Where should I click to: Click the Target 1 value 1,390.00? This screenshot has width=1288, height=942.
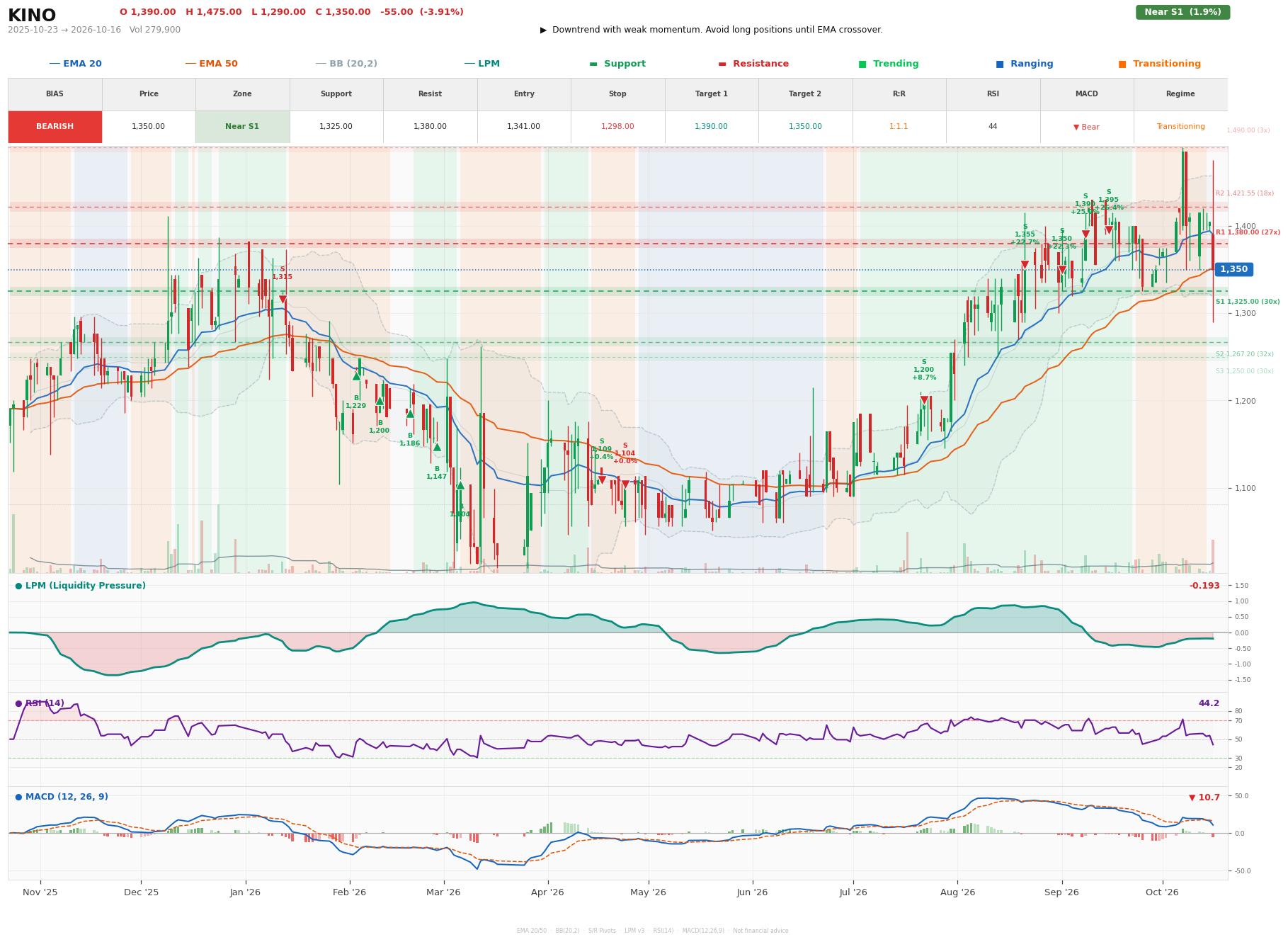coord(711,127)
